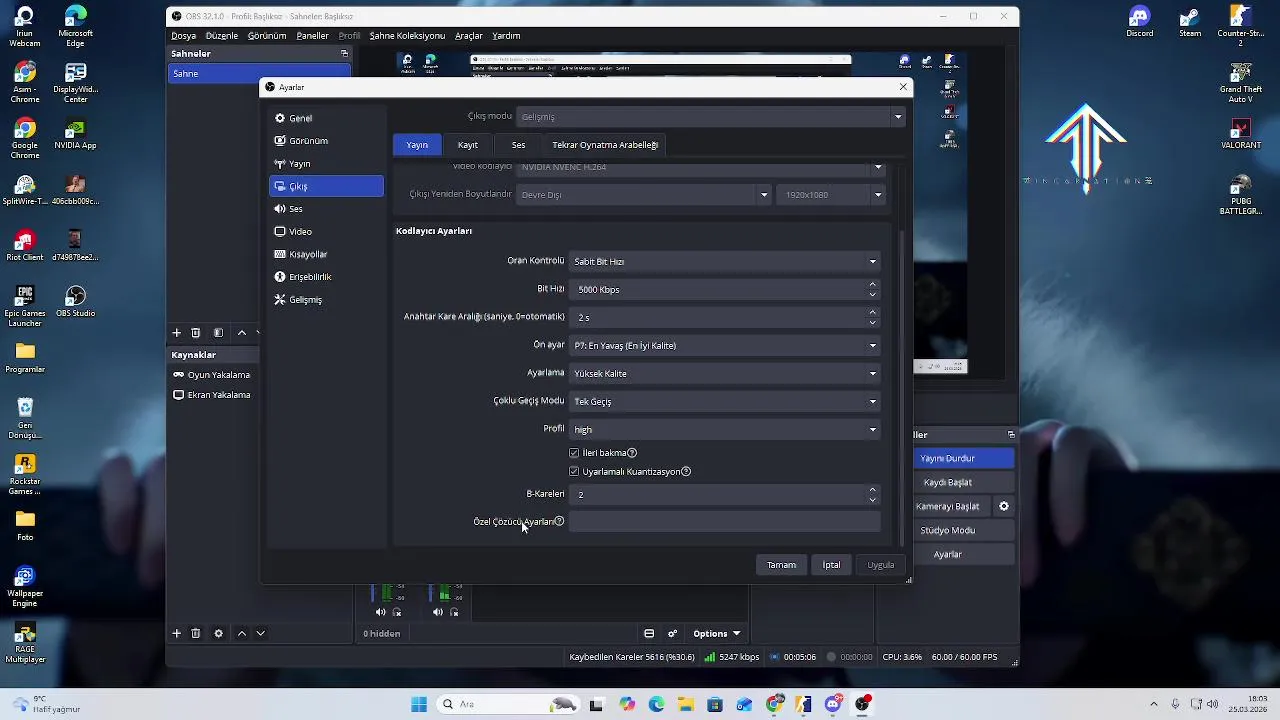Viewport: 1280px width, 720px height.
Task: Open Çıkışı Yeniden Boyutlandır dropdown
Action: tap(644, 195)
